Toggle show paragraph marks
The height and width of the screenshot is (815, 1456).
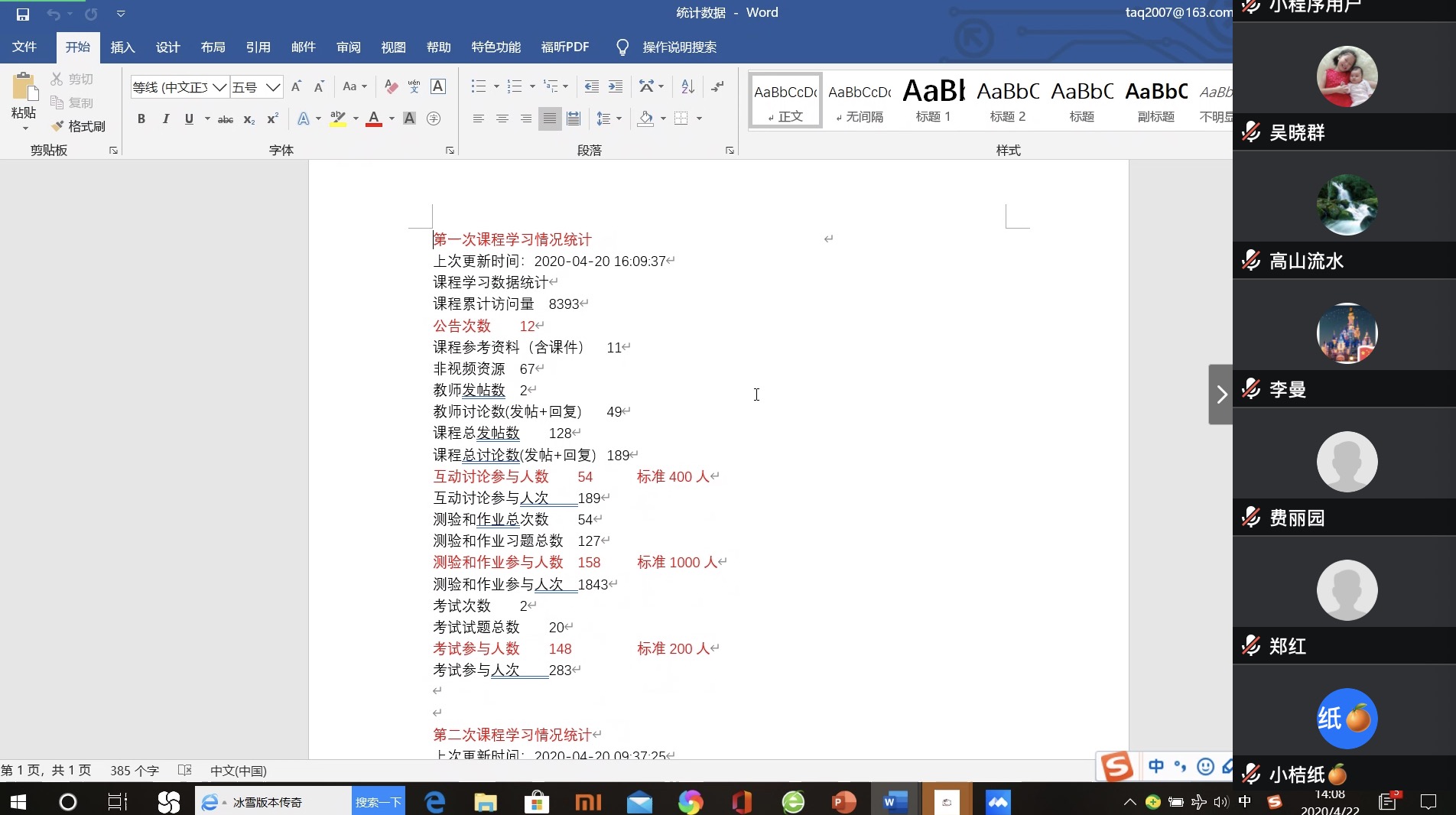717,86
